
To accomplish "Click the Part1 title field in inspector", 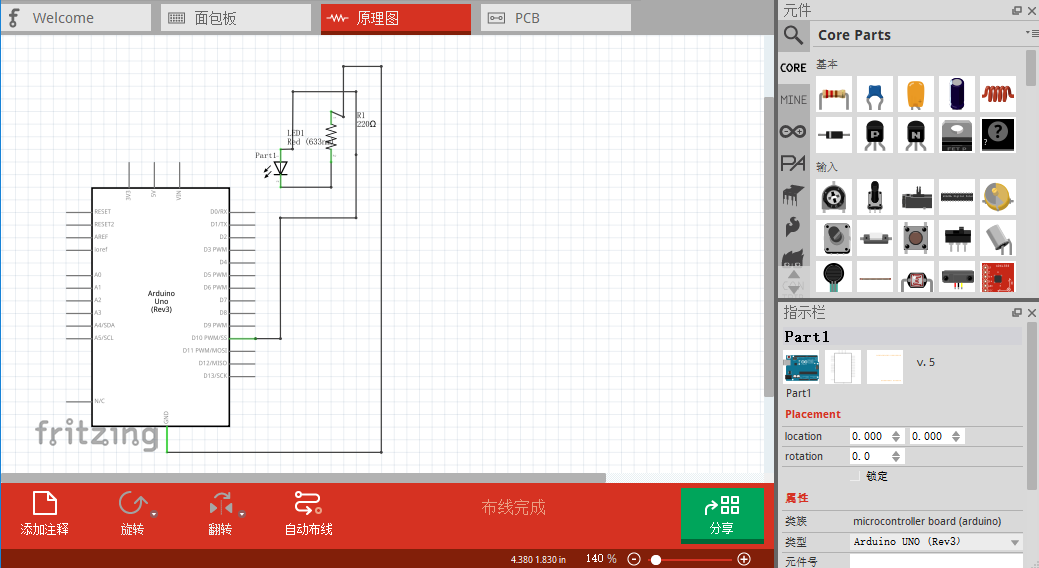I will pyautogui.click(x=902, y=337).
